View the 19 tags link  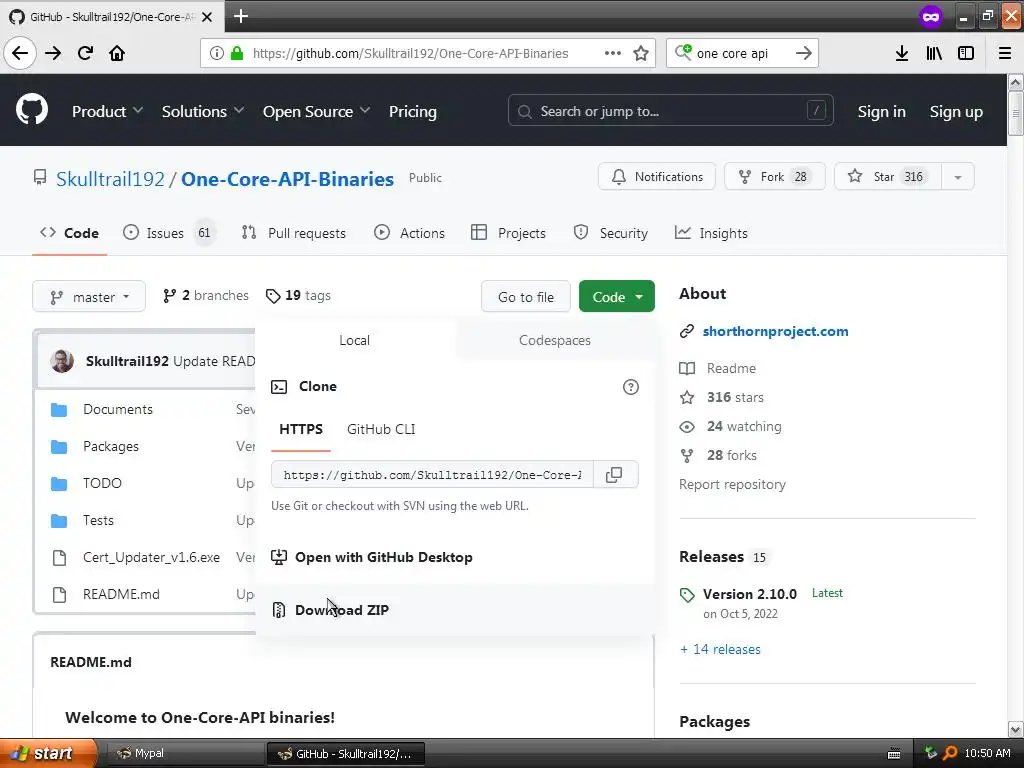298,296
